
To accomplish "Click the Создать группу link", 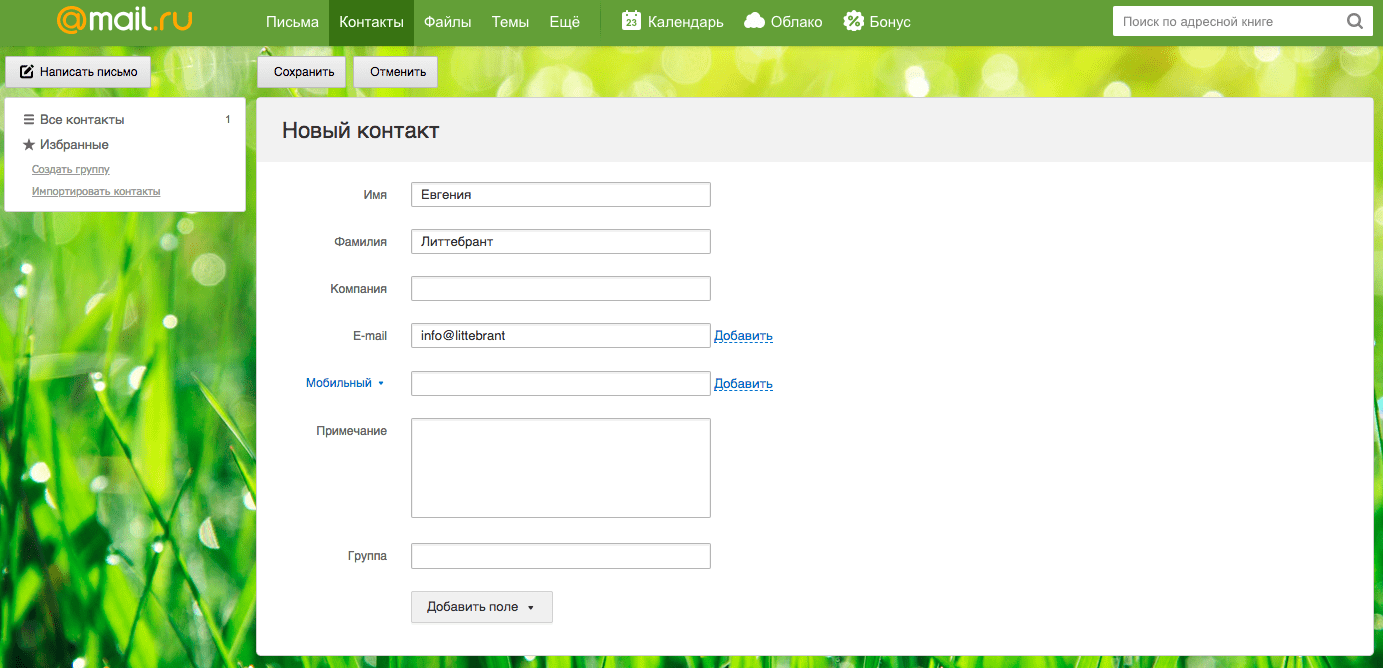I will coord(70,170).
